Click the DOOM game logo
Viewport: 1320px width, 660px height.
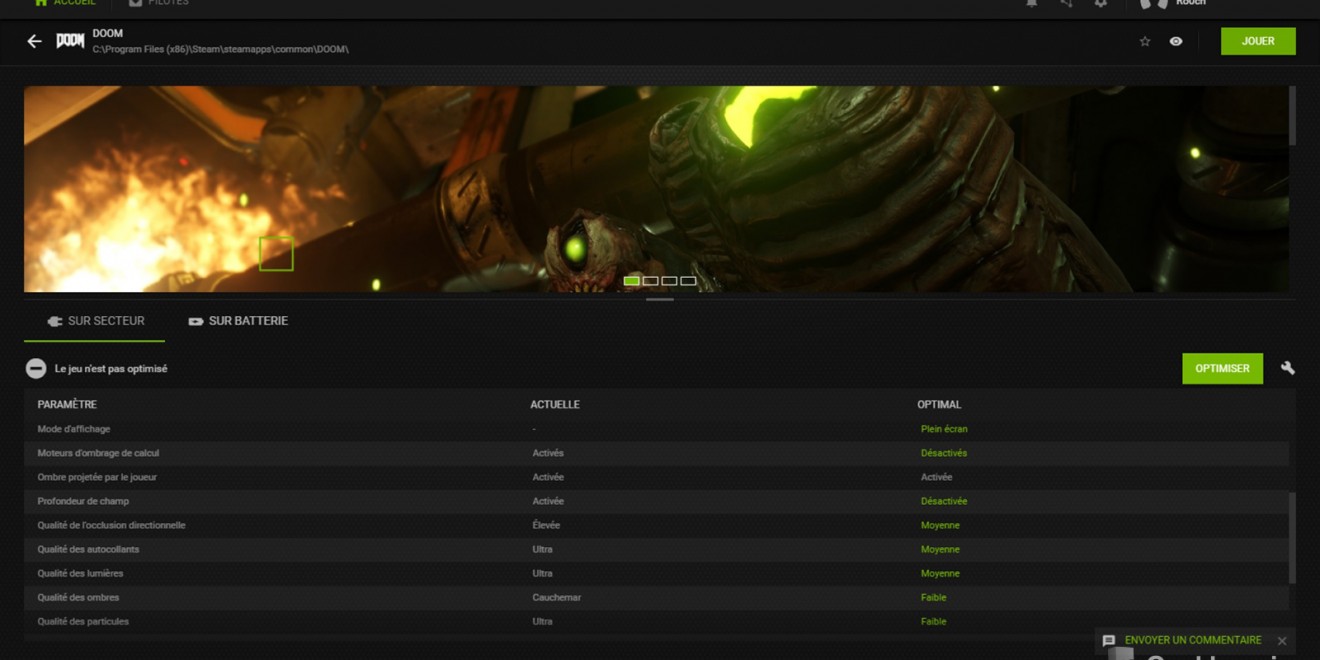pyautogui.click(x=70, y=41)
